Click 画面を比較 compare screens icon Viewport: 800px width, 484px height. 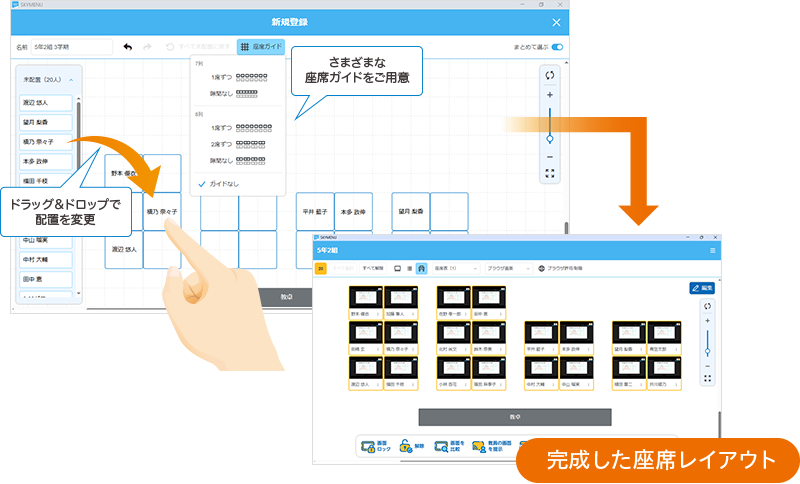449,446
